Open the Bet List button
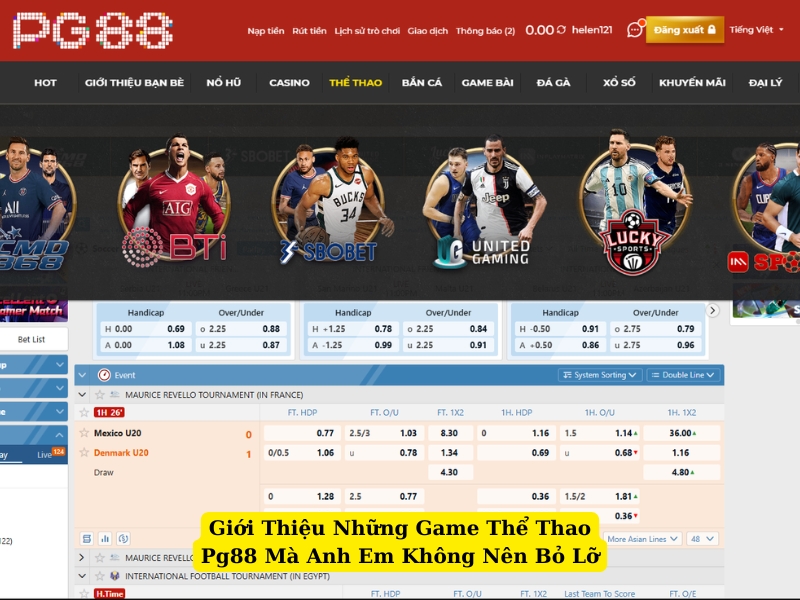Screen dimensions: 800x600 [x=32, y=339]
